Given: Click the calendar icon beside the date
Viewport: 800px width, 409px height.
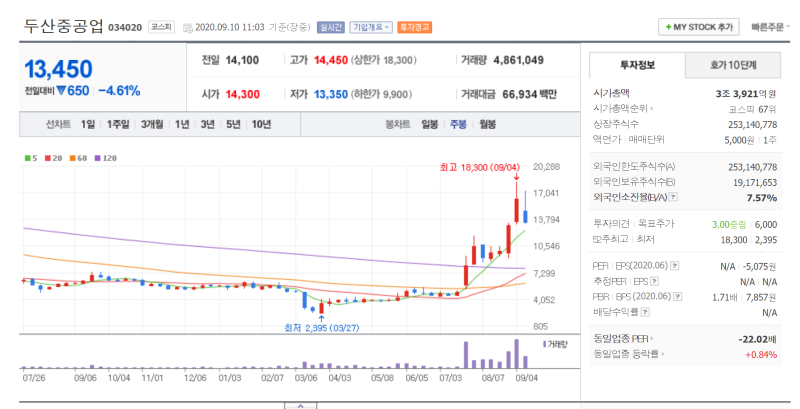Looking at the screenshot, I should (x=187, y=28).
